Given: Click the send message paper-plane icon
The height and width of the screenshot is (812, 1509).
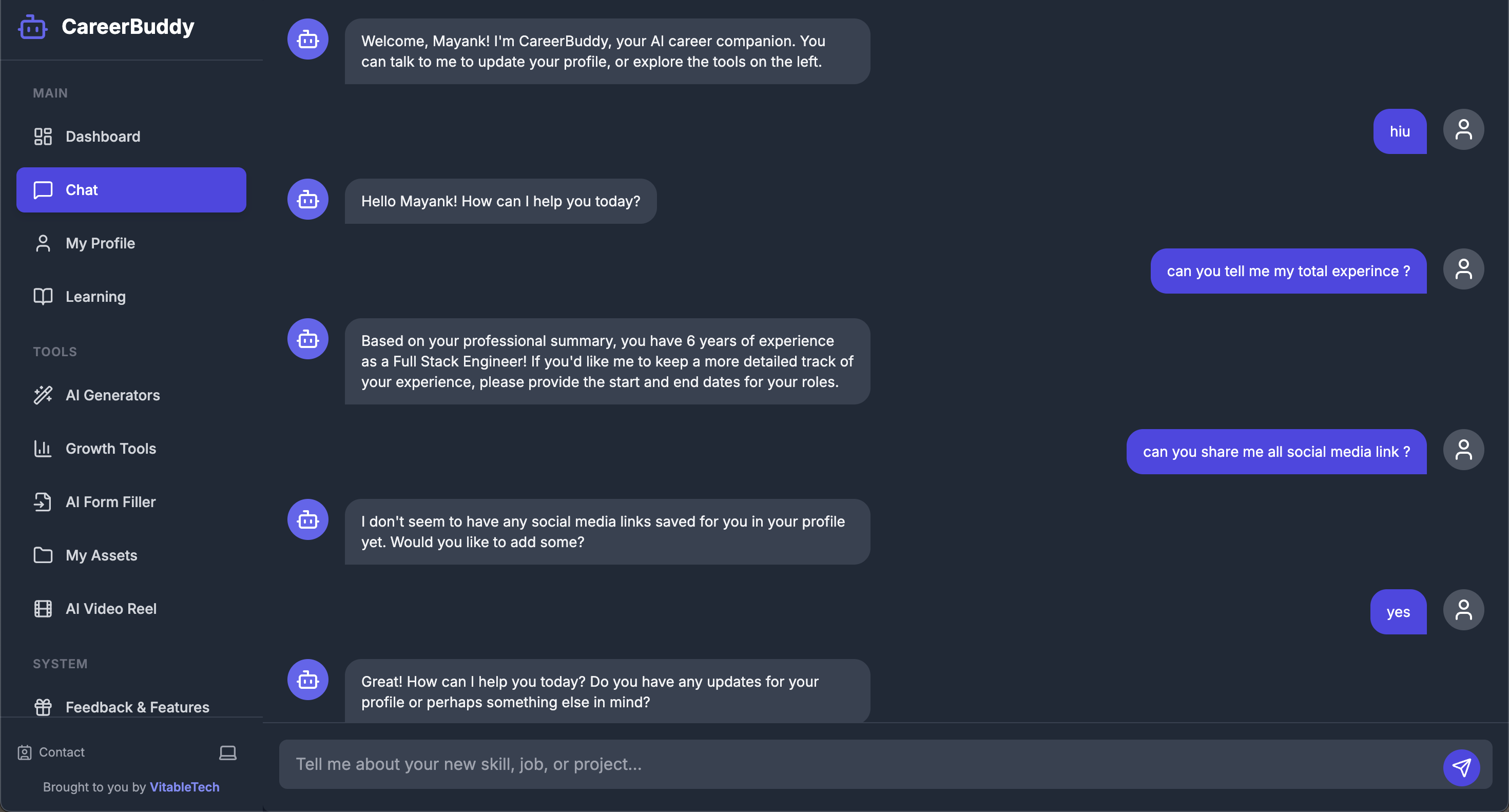Looking at the screenshot, I should [1461, 767].
